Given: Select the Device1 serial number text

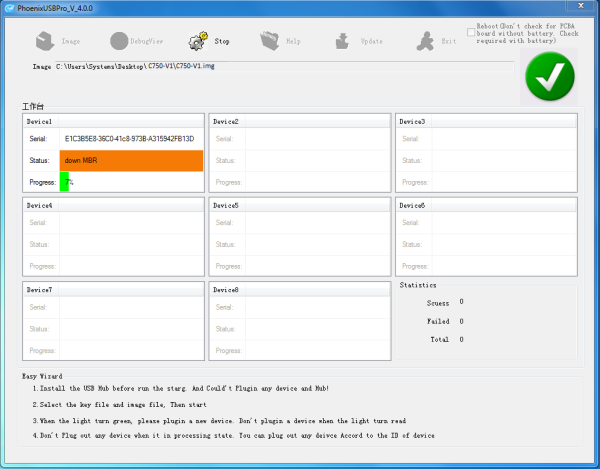Looking at the screenshot, I should (x=129, y=138).
